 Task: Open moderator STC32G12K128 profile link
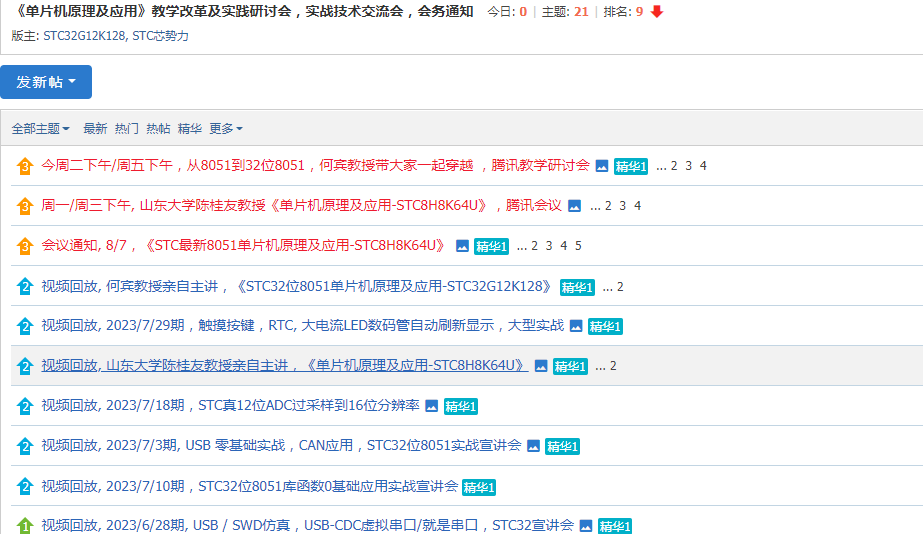click(84, 36)
